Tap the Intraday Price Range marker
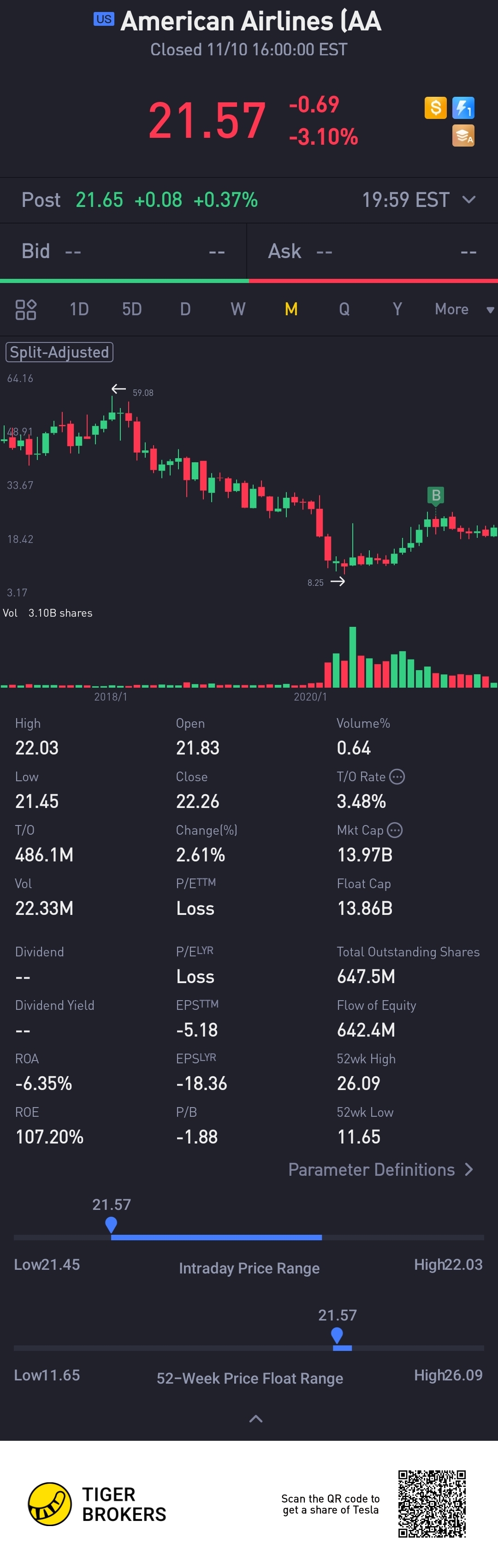Image resolution: width=498 pixels, height=1568 pixels. (x=111, y=1225)
